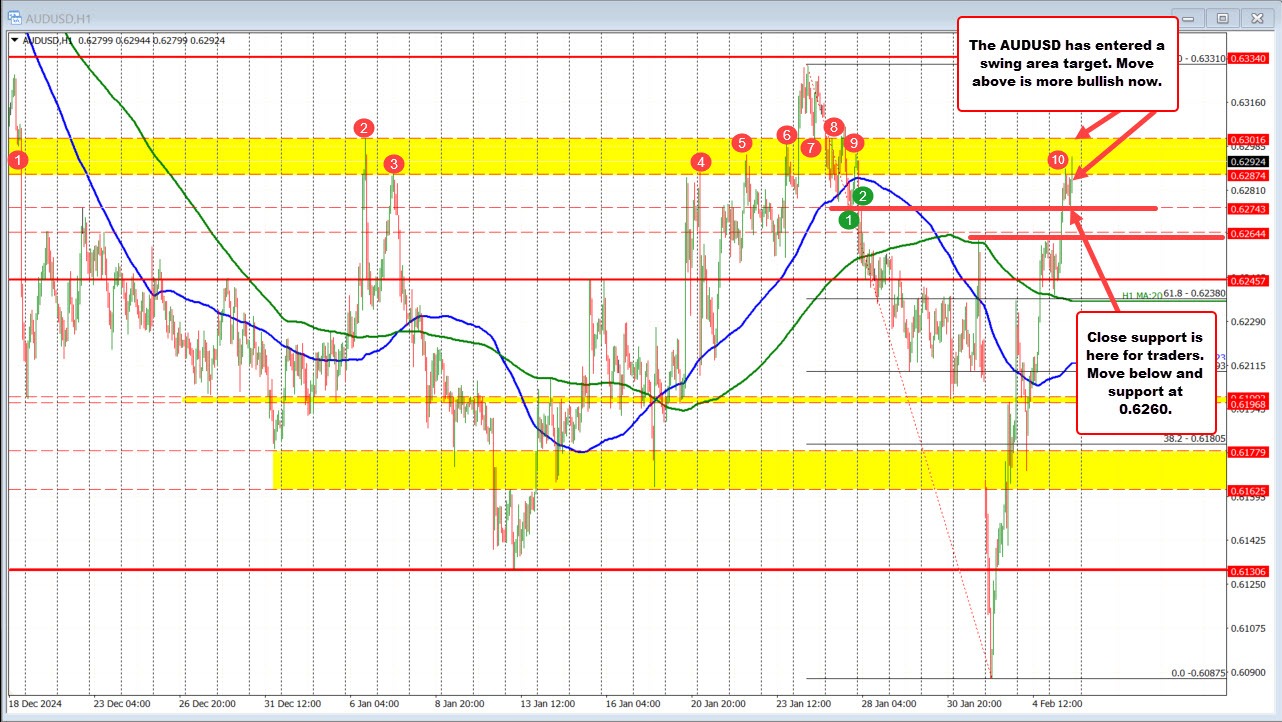Select the 0.61968 red price tag
The height and width of the screenshot is (722, 1282).
tap(1248, 404)
